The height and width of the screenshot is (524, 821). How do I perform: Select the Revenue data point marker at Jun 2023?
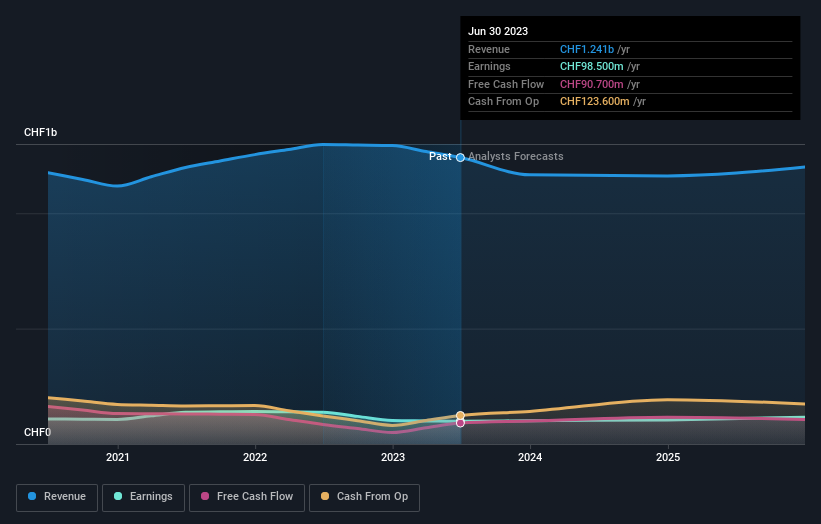[460, 158]
